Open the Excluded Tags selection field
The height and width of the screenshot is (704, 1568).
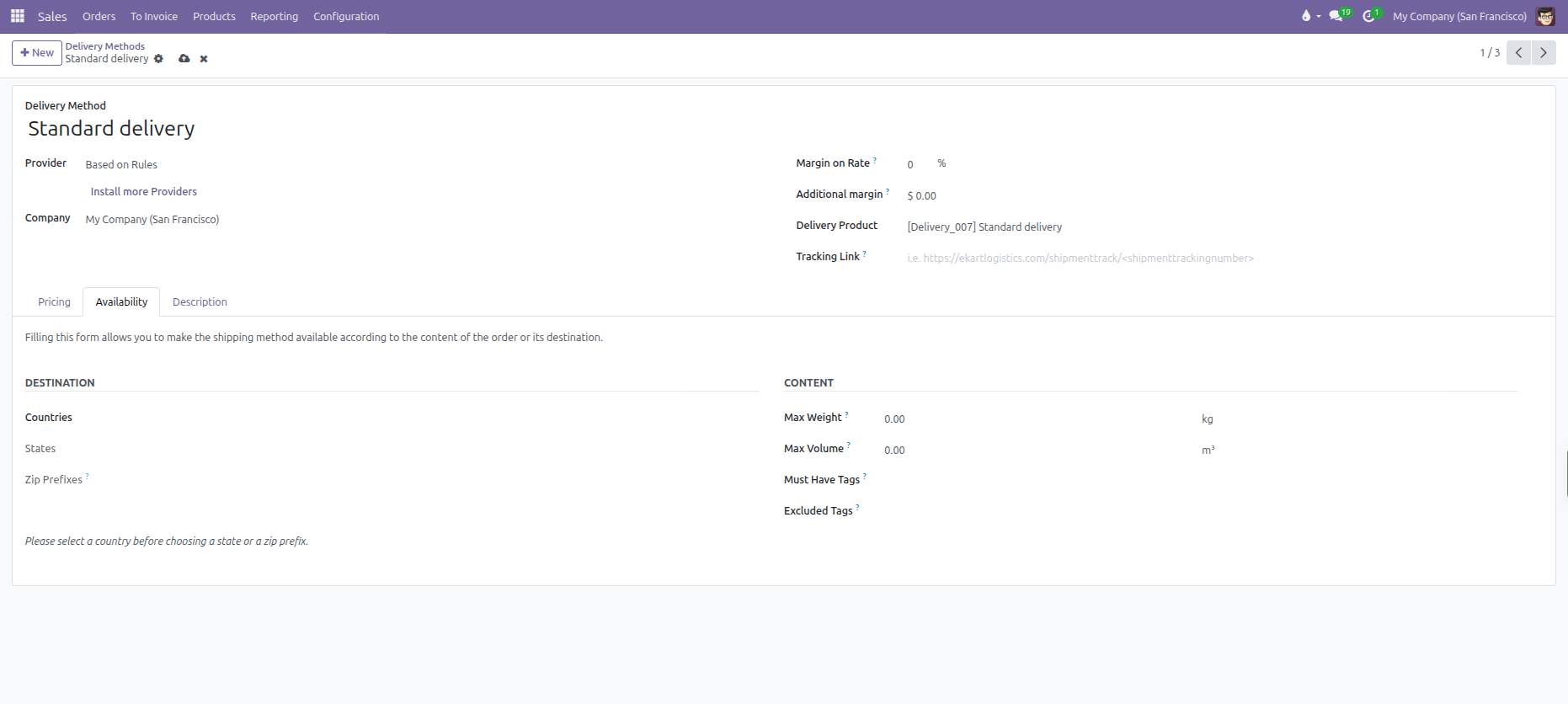[1200, 511]
